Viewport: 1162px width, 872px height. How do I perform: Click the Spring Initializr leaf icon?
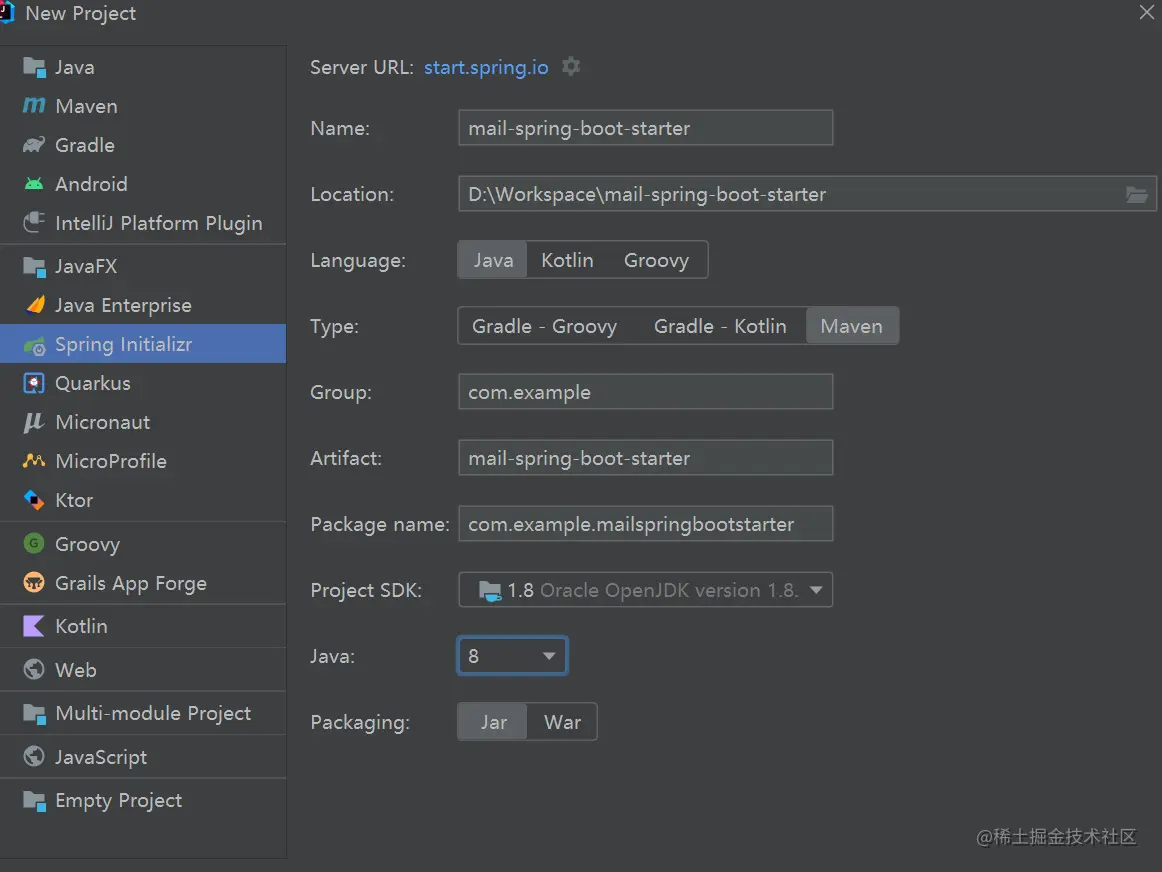(x=34, y=345)
